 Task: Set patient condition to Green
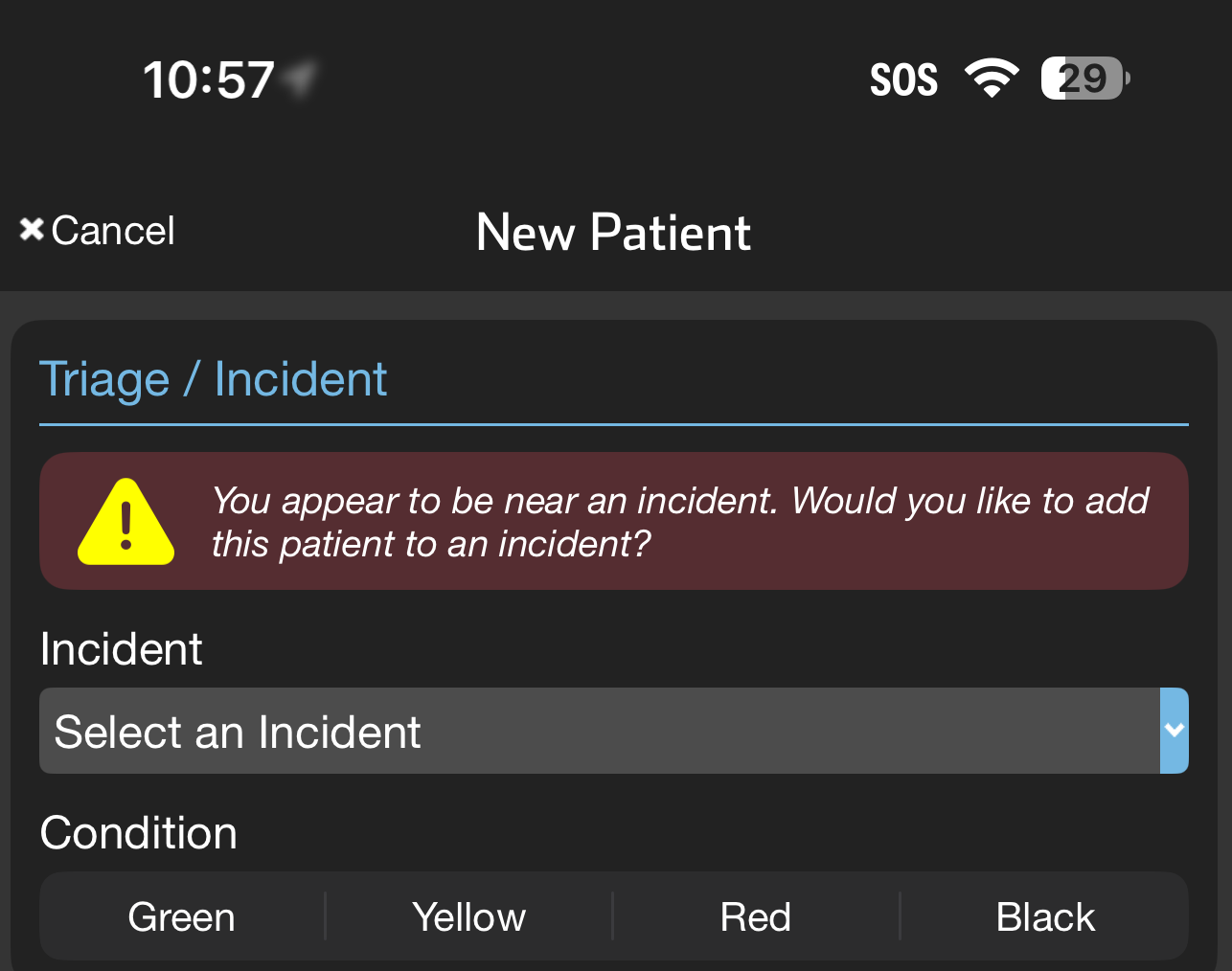point(182,917)
